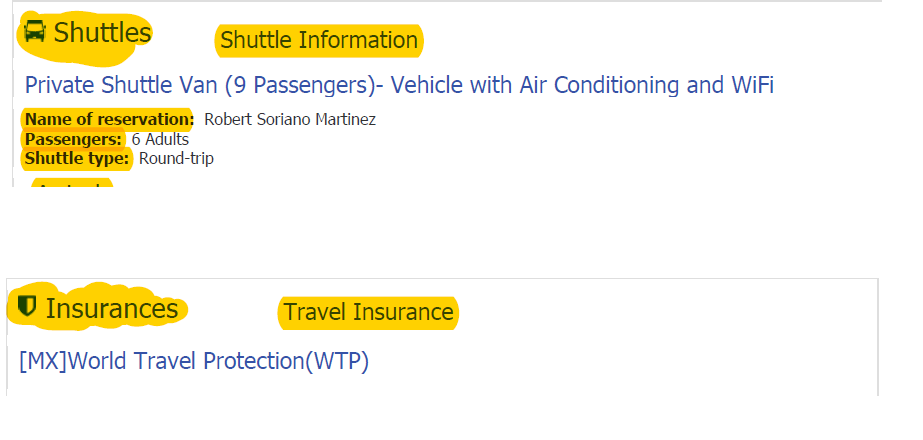Select the Shuttles section heading
The width and height of the screenshot is (923, 440).
(102, 33)
